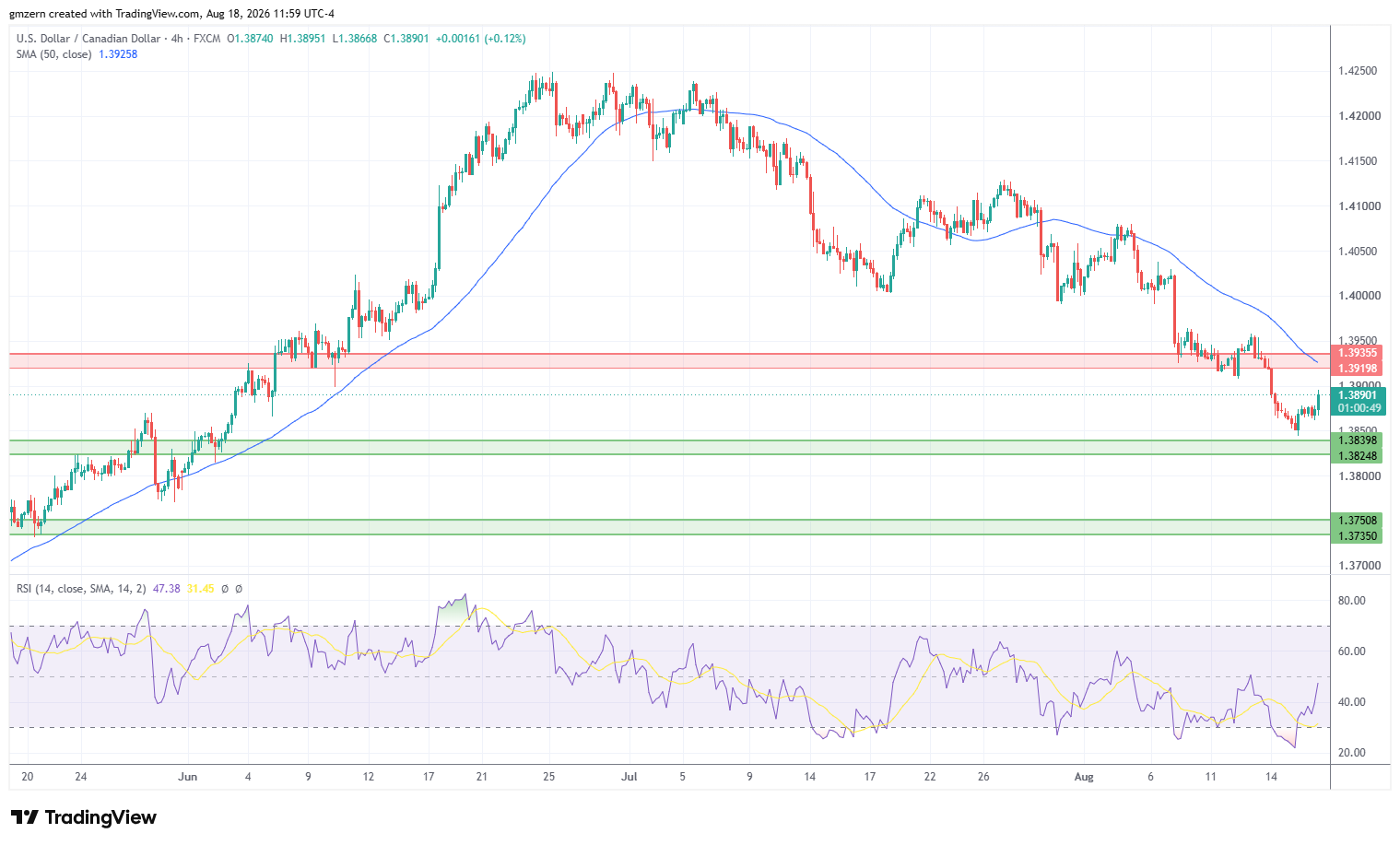Select the lower green support zone near 1.37508
The image size is (1400, 845).
coord(670,527)
